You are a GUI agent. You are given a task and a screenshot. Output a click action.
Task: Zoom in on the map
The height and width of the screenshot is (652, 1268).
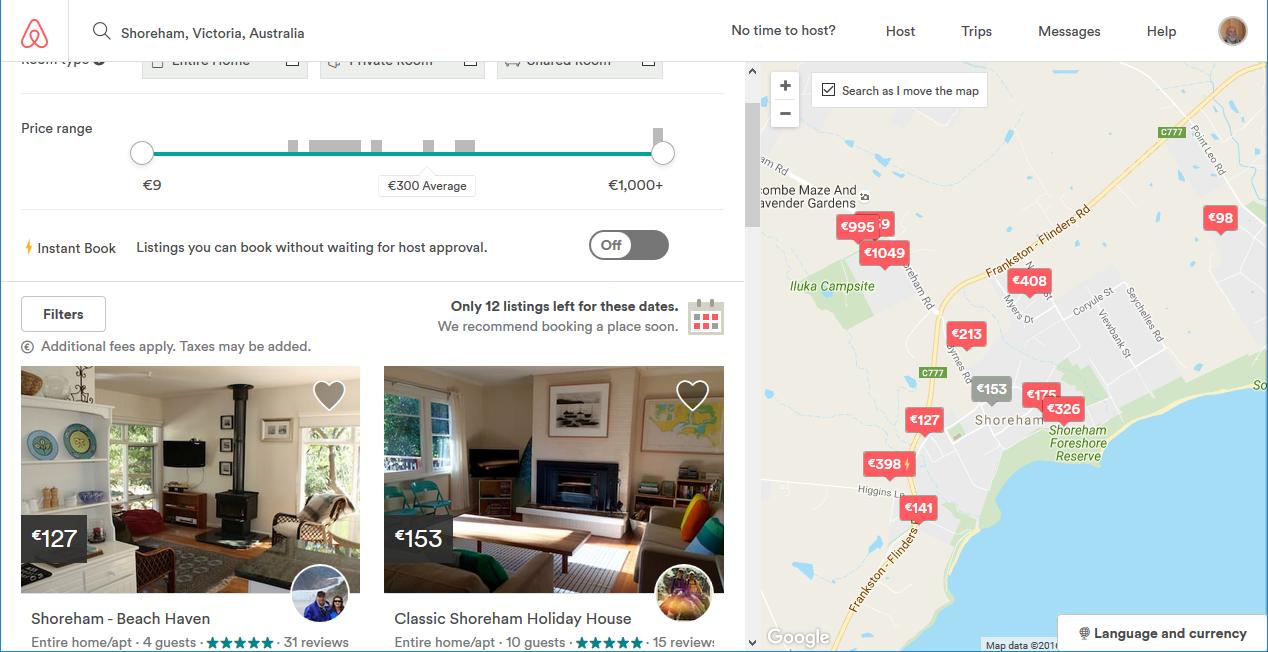tap(785, 86)
